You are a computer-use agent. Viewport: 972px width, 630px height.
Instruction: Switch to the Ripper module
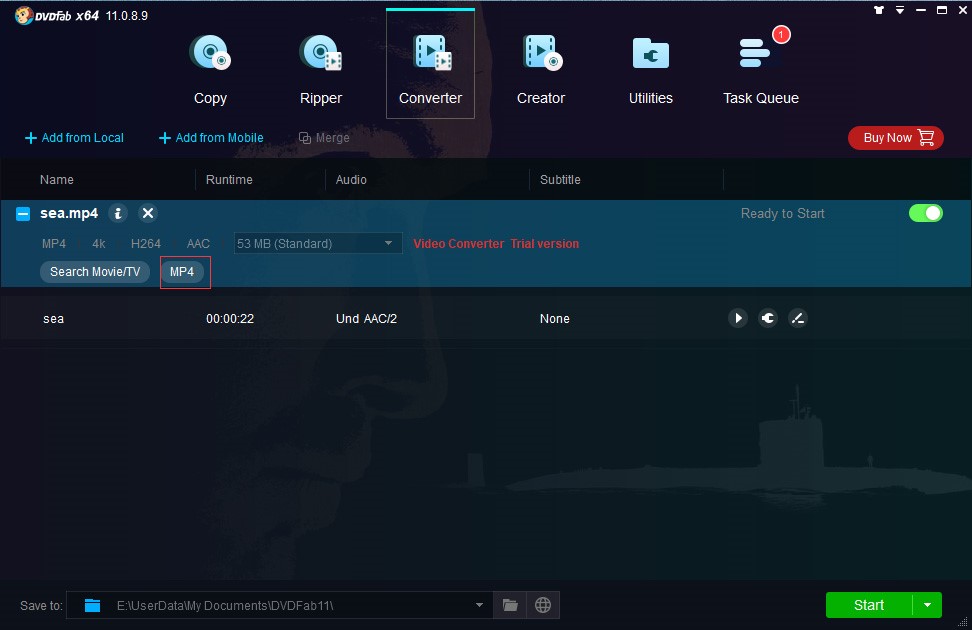tap(320, 69)
